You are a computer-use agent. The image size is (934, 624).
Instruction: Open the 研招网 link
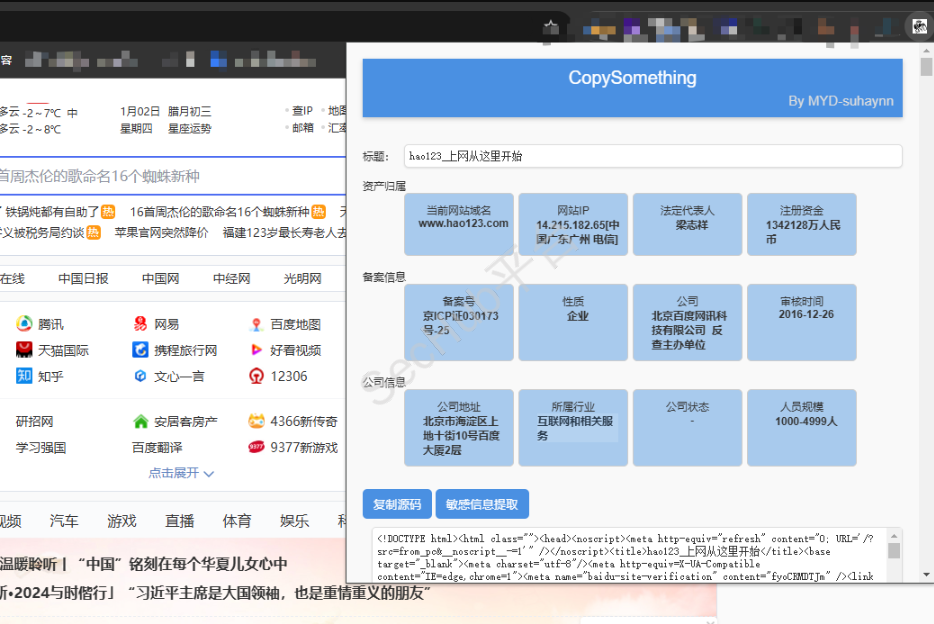(35, 422)
